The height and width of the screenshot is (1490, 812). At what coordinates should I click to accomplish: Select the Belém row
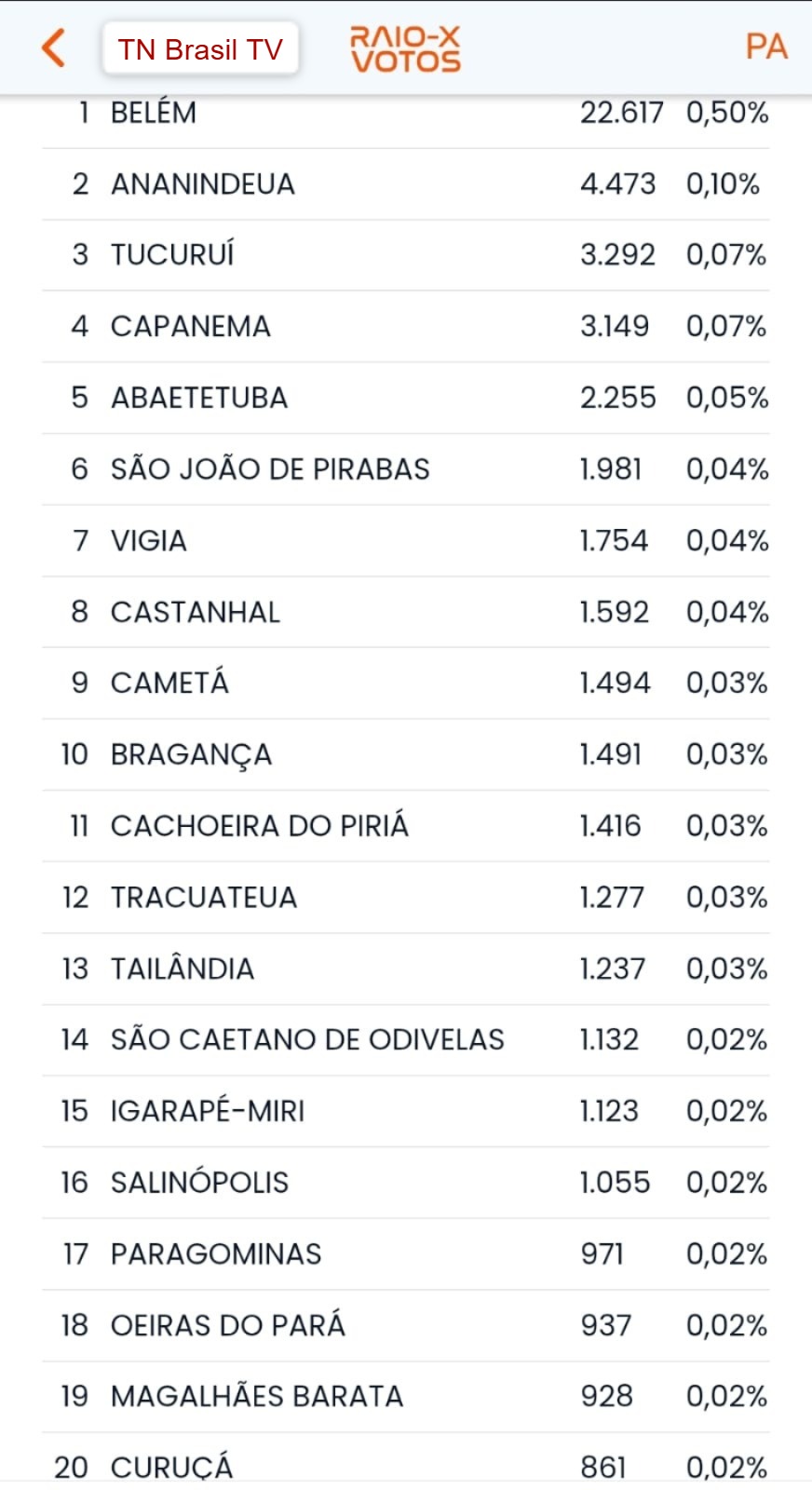pyautogui.click(x=406, y=118)
